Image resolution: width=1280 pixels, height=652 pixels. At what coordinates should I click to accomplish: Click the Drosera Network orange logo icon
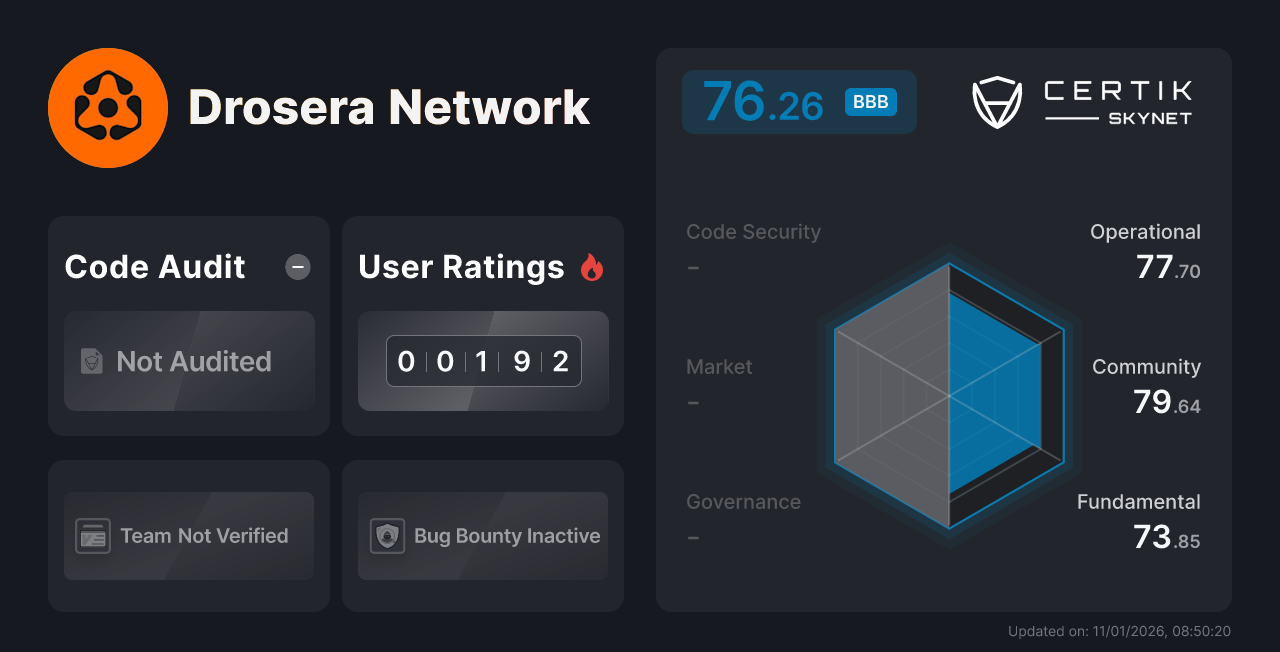point(108,107)
